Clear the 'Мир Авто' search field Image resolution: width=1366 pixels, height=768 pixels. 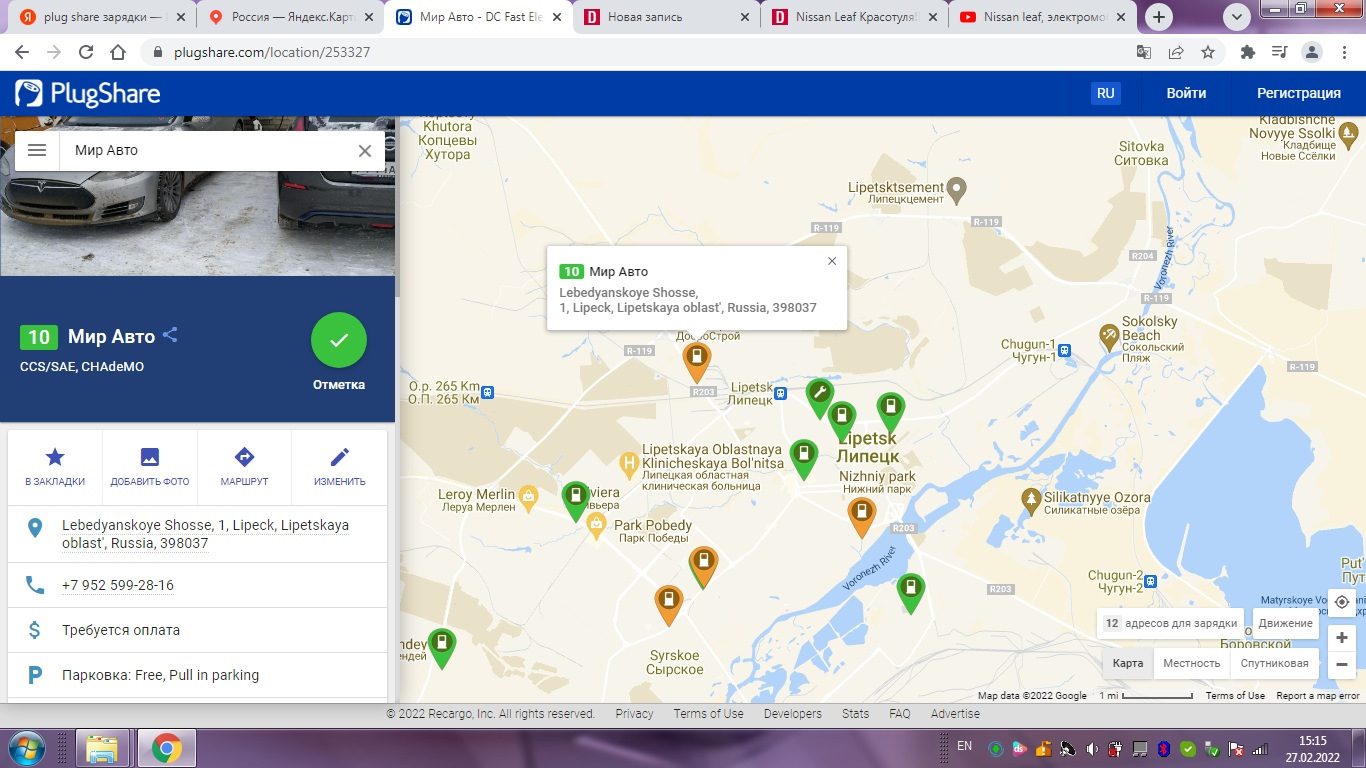365,150
